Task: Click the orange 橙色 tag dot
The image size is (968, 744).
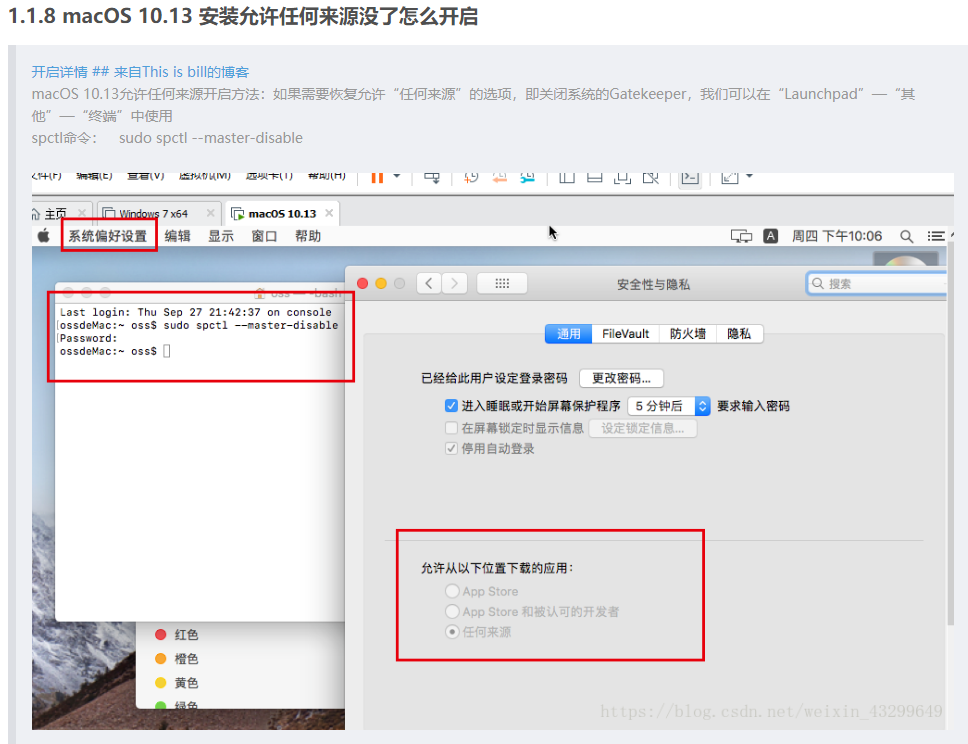Action: [161, 658]
